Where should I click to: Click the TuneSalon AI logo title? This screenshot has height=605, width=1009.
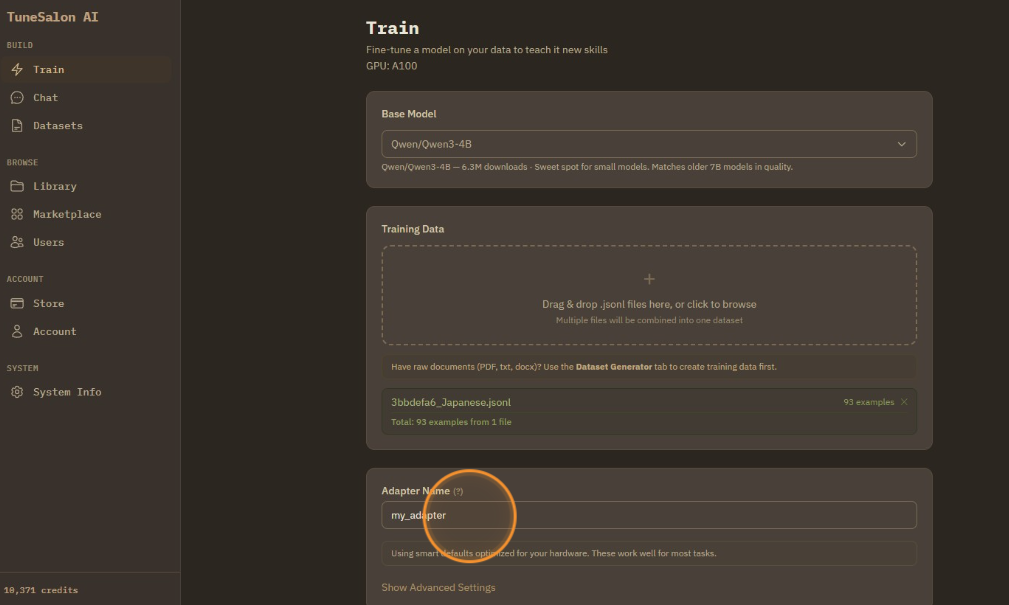click(53, 17)
